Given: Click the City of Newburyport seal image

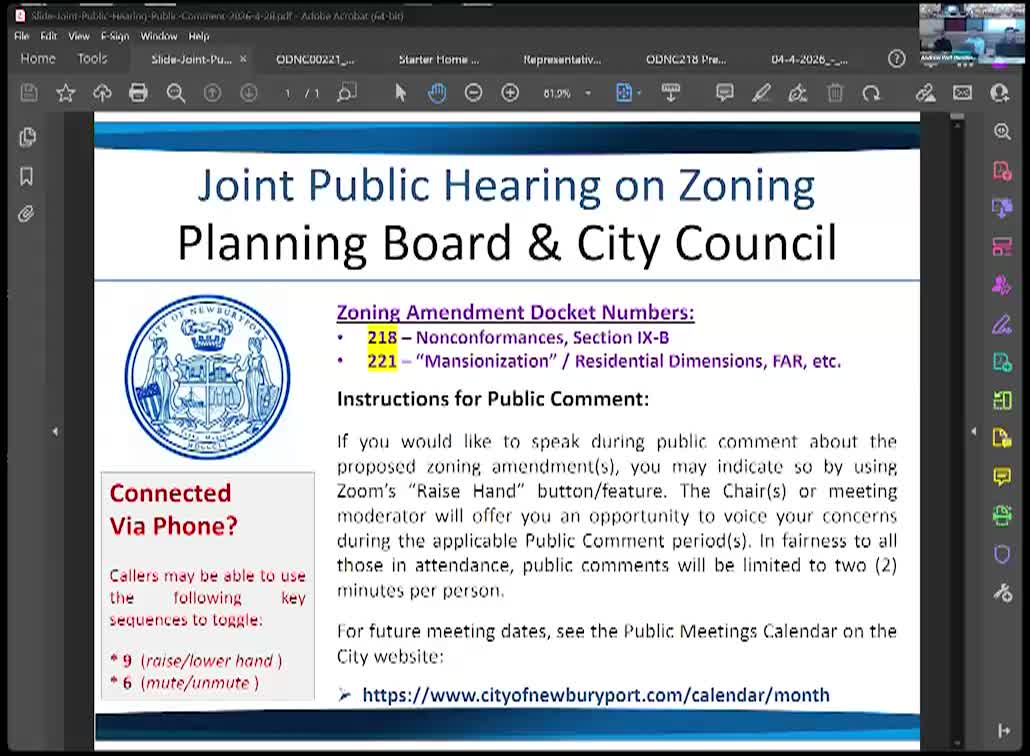Looking at the screenshot, I should coord(208,376).
